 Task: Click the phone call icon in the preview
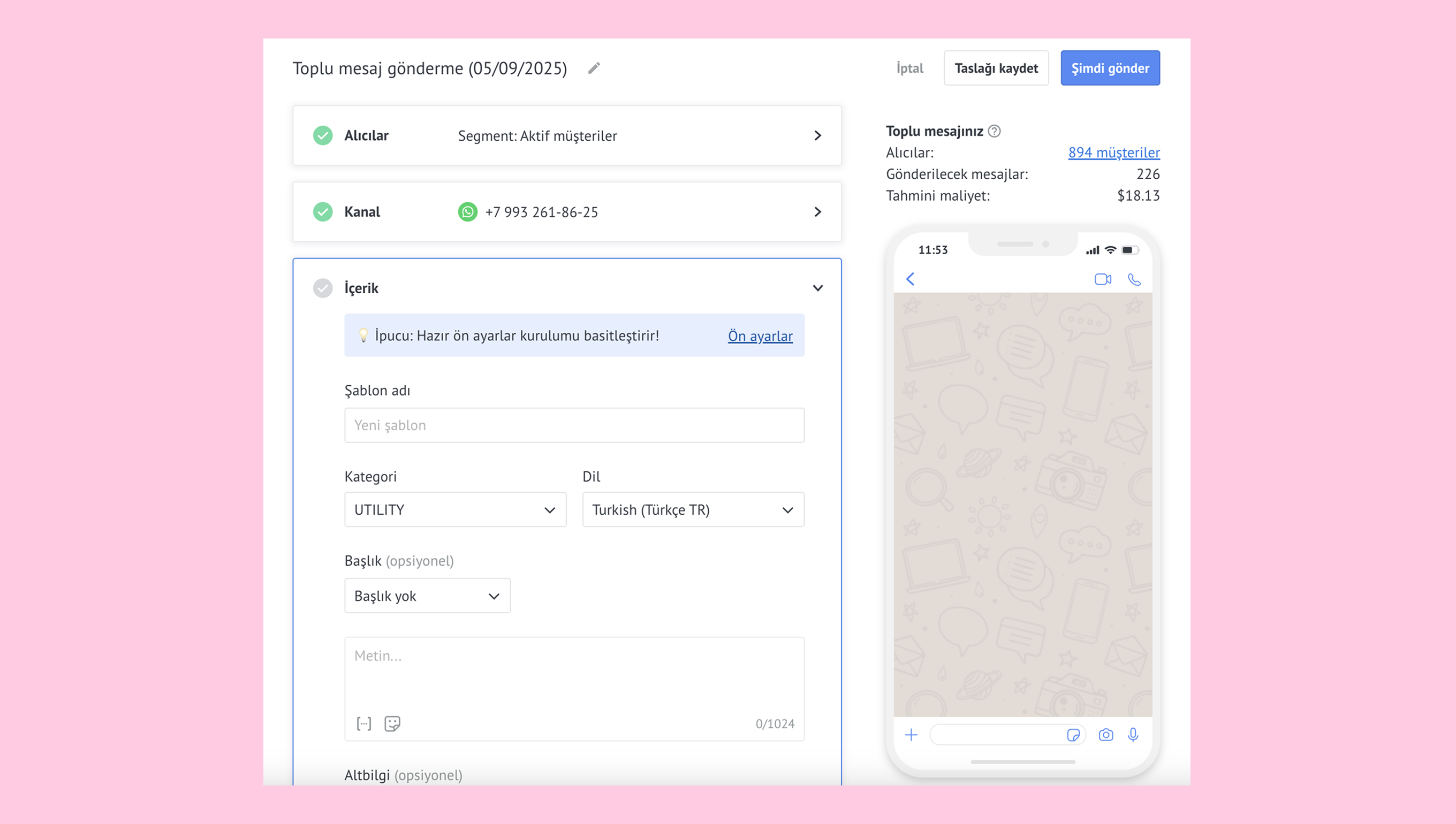(x=1134, y=279)
